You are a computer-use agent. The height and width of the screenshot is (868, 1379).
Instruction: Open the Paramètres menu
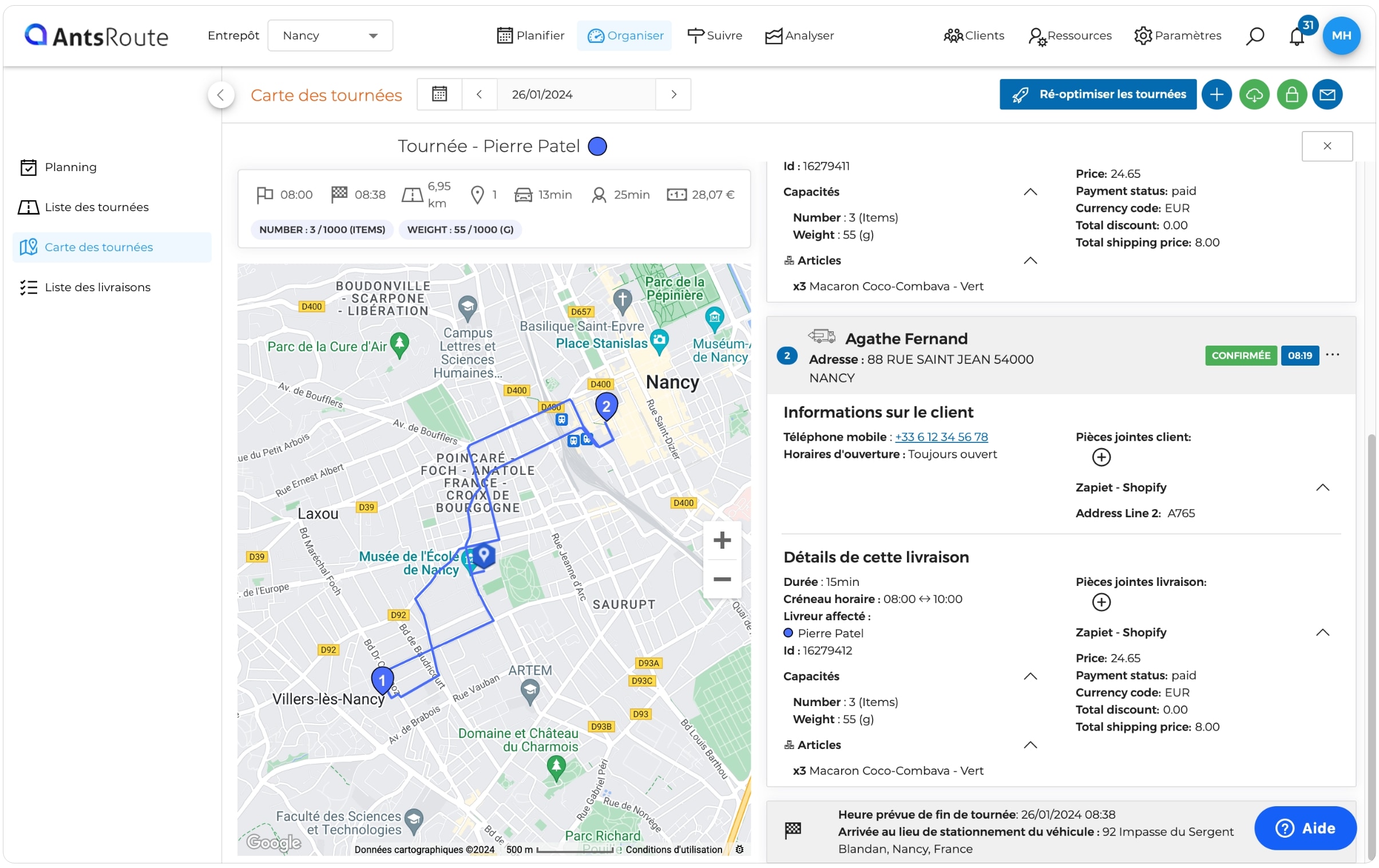pos(1178,35)
